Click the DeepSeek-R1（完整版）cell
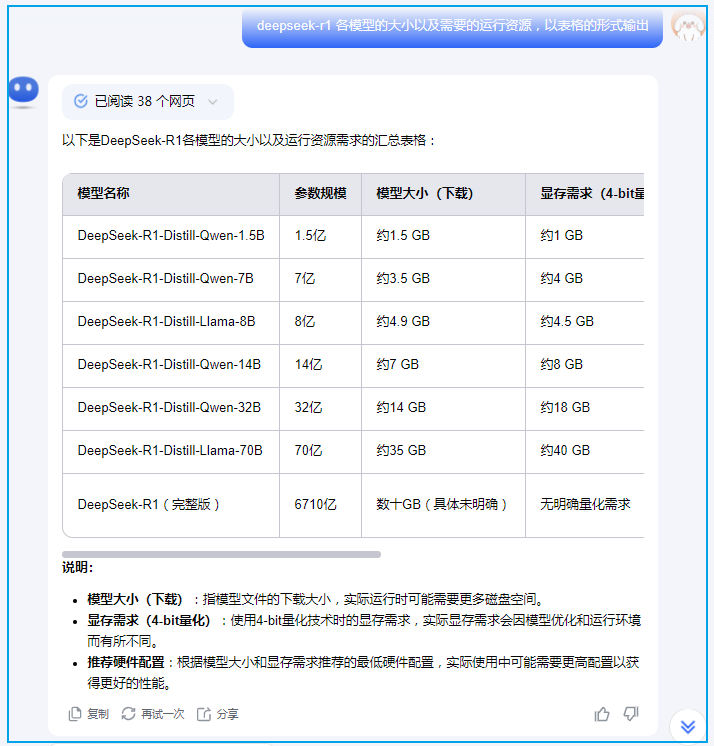714x746 pixels. (171, 505)
